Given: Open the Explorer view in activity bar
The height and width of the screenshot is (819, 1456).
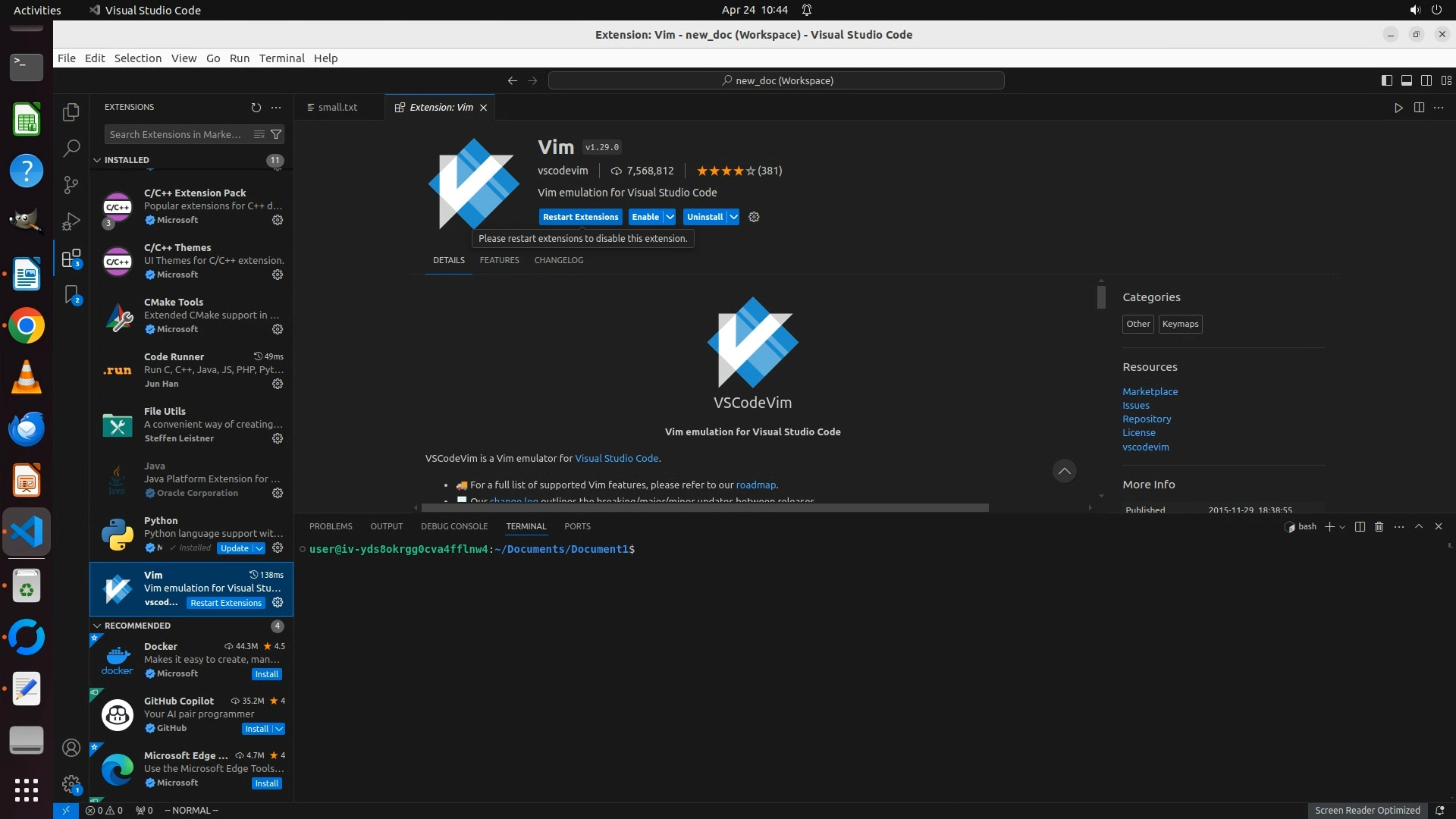Looking at the screenshot, I should (71, 112).
